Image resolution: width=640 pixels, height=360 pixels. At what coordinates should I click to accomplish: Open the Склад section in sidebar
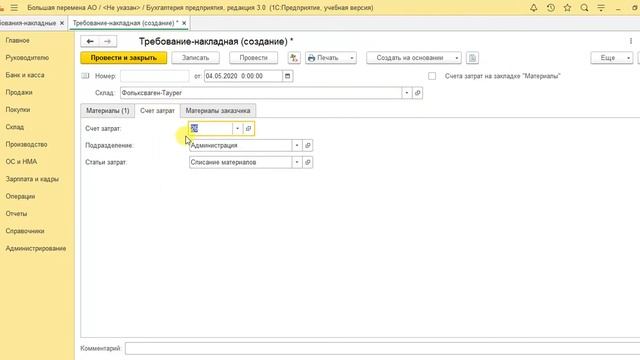click(15, 127)
